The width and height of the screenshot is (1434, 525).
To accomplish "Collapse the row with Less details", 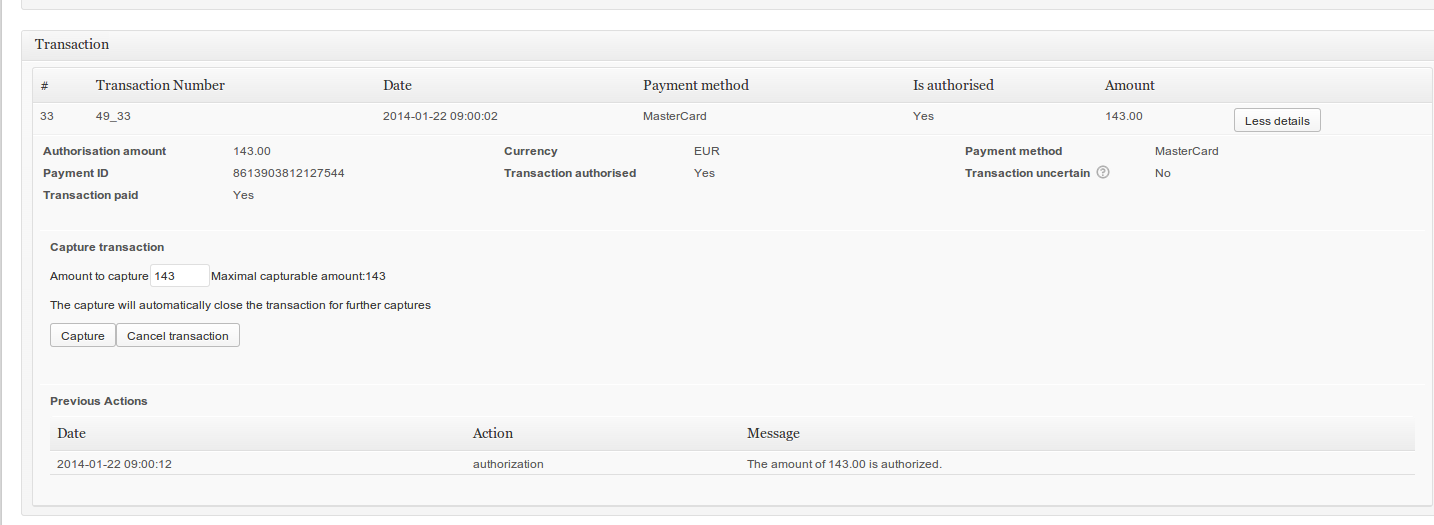I will pyautogui.click(x=1277, y=121).
